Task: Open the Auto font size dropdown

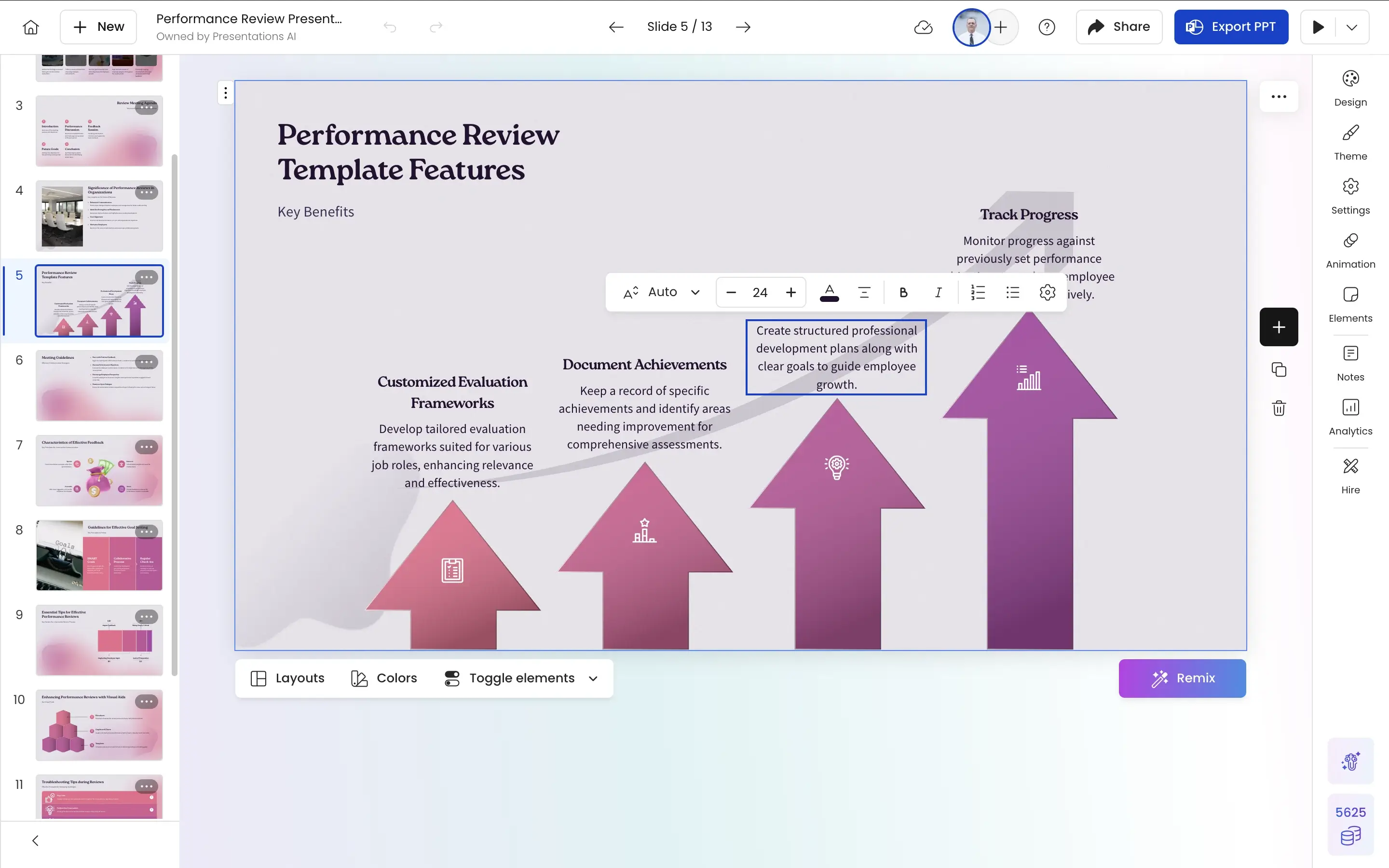Action: tap(661, 292)
